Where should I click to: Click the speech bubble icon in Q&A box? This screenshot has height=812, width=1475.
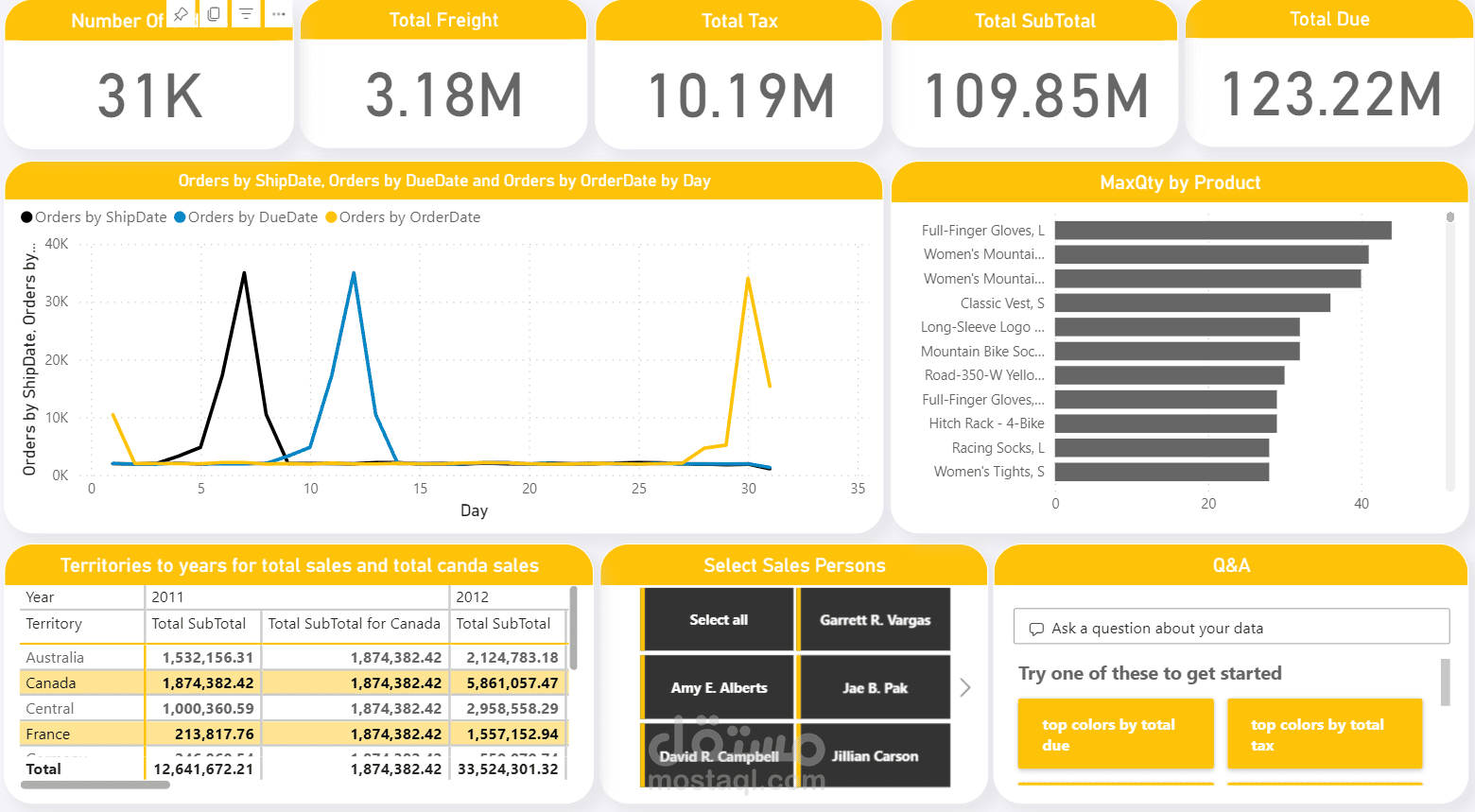tap(1036, 627)
